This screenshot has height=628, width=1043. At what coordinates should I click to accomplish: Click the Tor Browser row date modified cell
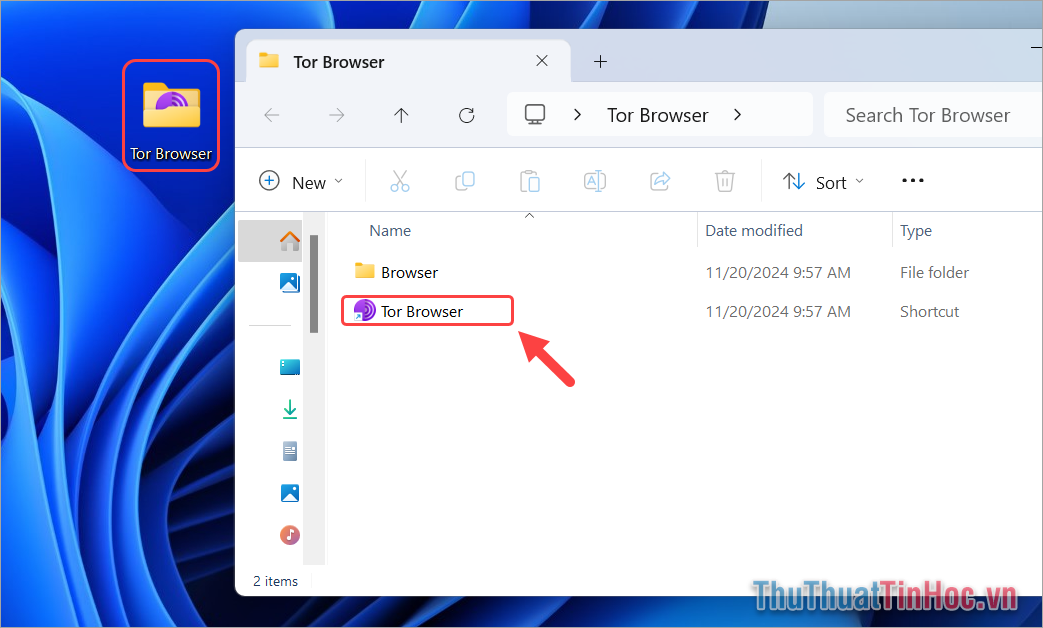pyautogui.click(x=778, y=311)
